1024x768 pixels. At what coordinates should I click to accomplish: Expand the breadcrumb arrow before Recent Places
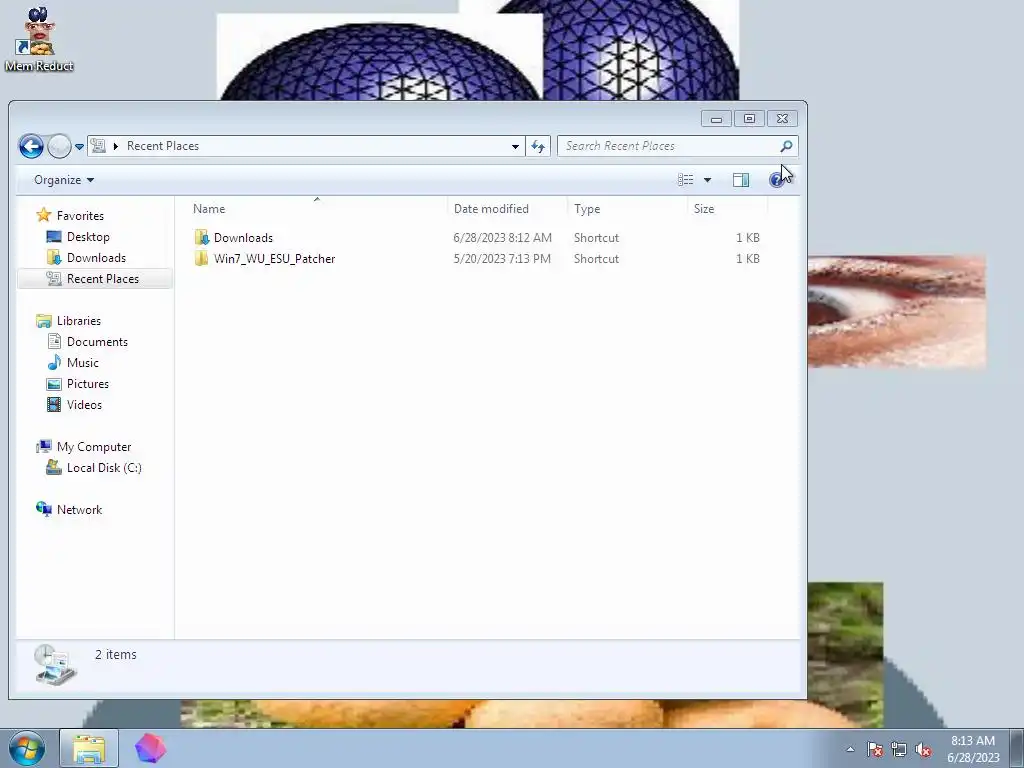tap(116, 146)
